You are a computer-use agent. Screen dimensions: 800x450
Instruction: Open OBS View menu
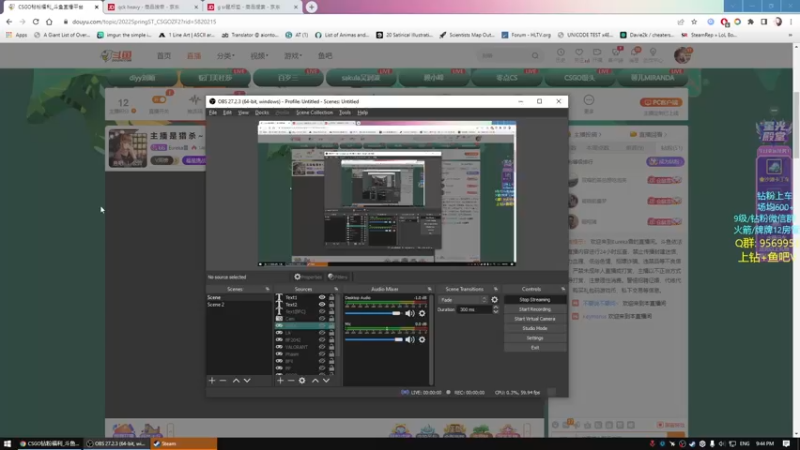(x=243, y=112)
